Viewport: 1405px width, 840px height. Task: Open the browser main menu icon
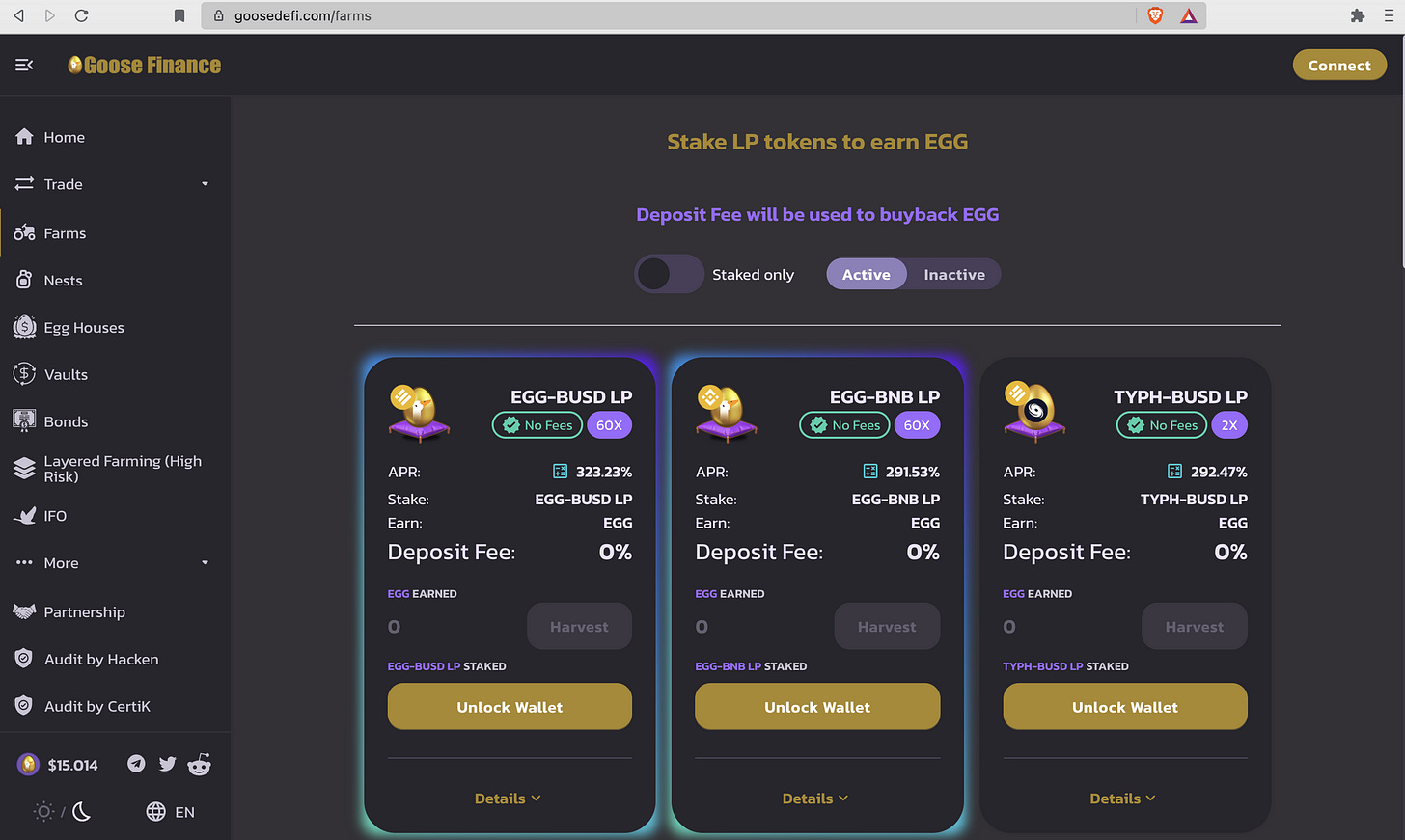[x=1389, y=15]
